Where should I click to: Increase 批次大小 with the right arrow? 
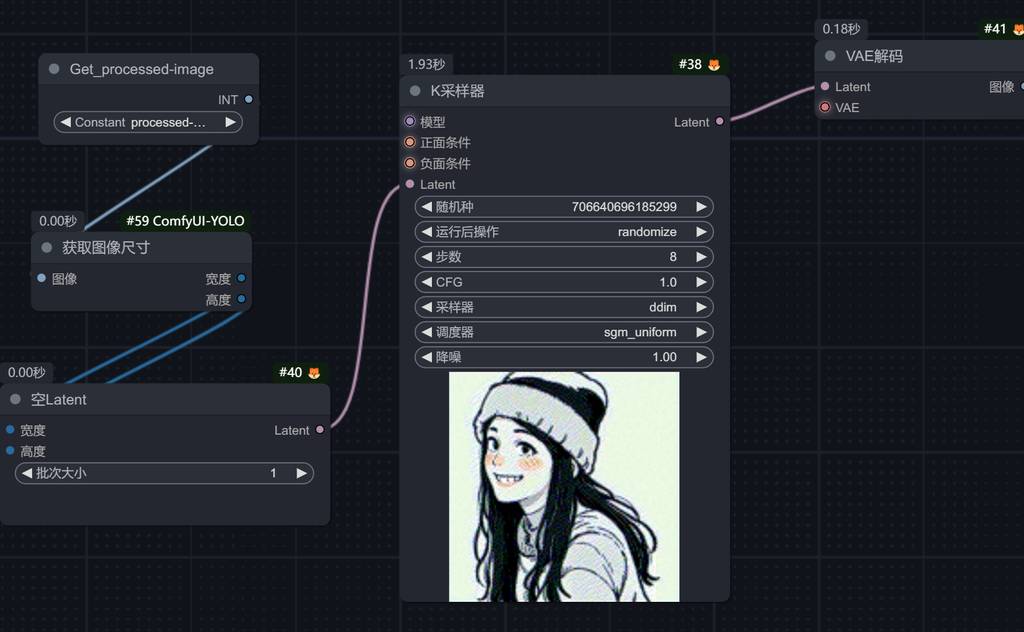click(301, 473)
